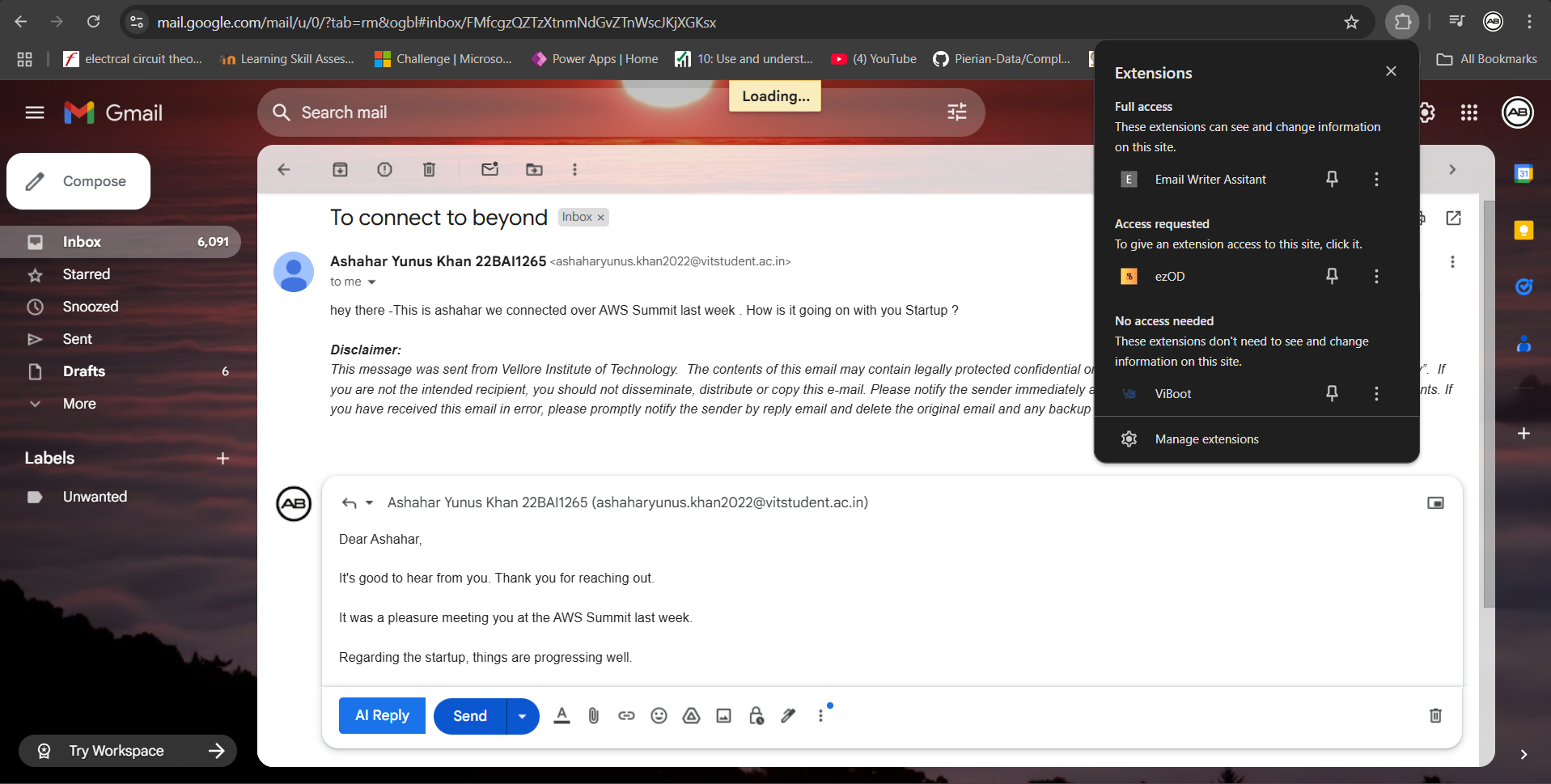Discard the draft reply
The width and height of the screenshot is (1551, 784).
1434,716
